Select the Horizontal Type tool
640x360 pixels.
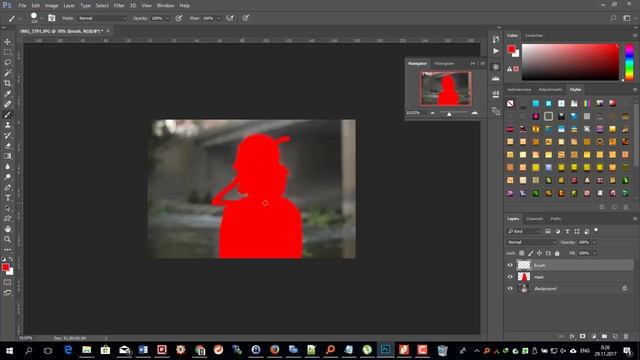click(7, 198)
